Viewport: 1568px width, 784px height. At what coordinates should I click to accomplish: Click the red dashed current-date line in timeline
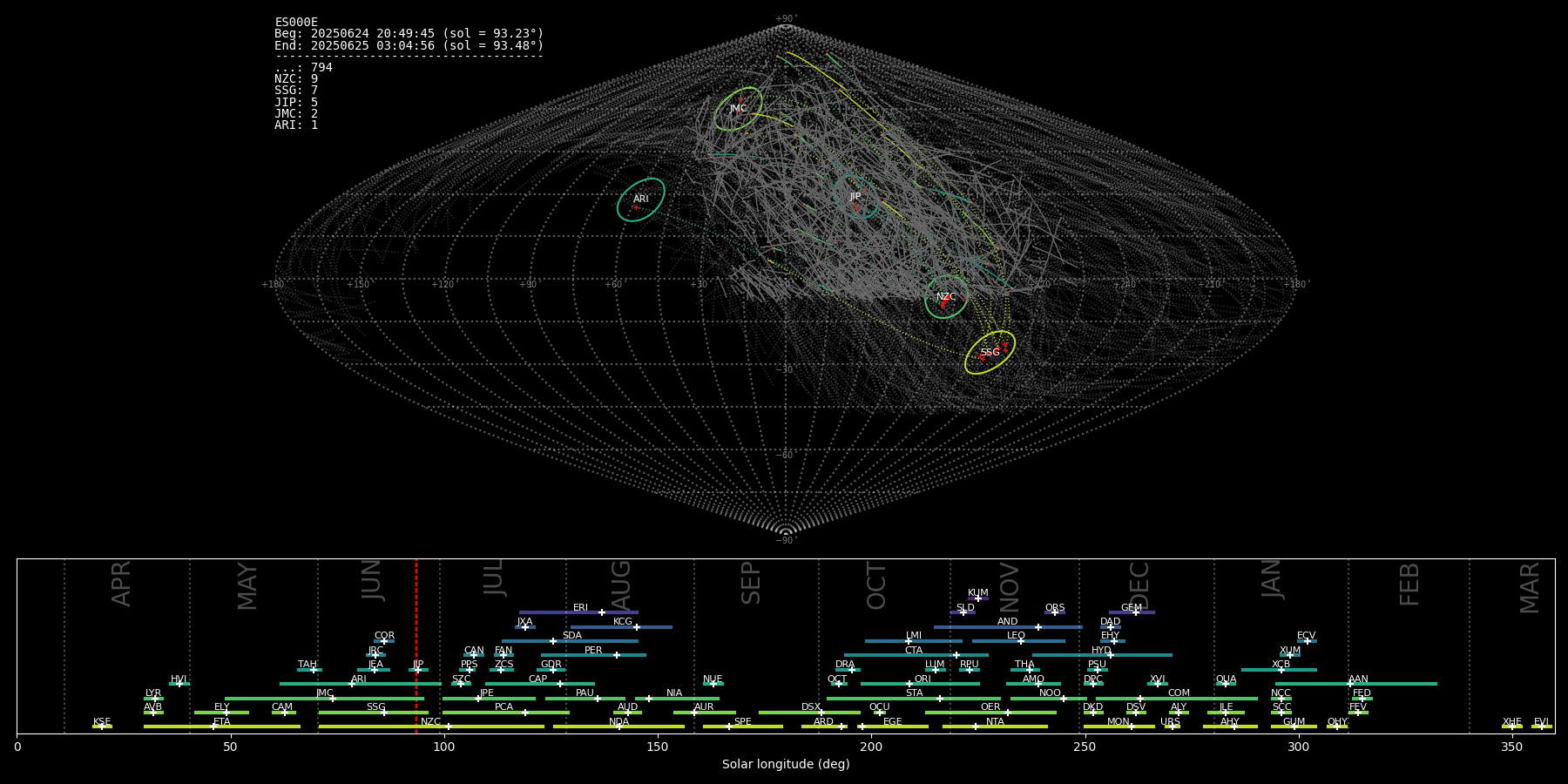click(416, 645)
